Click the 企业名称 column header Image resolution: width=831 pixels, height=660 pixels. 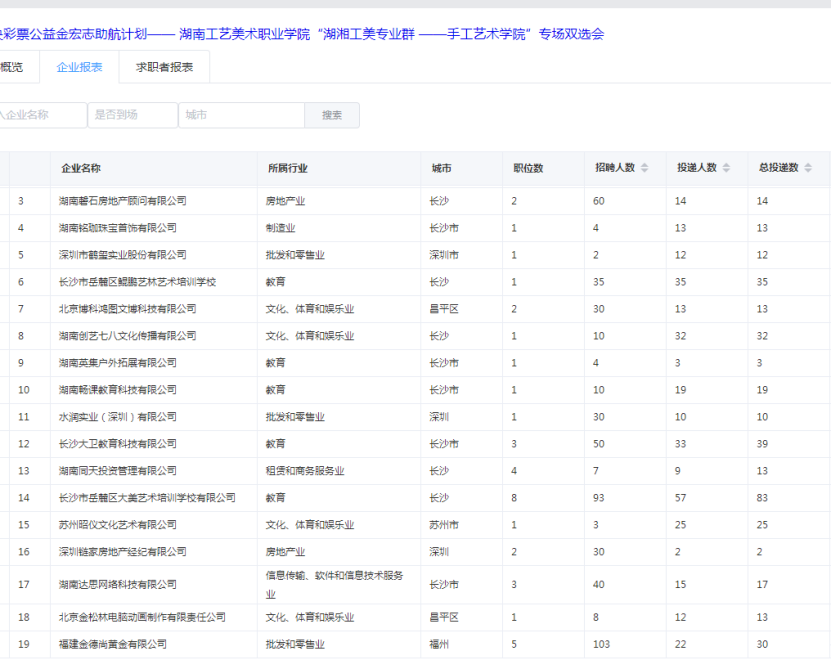81,168
